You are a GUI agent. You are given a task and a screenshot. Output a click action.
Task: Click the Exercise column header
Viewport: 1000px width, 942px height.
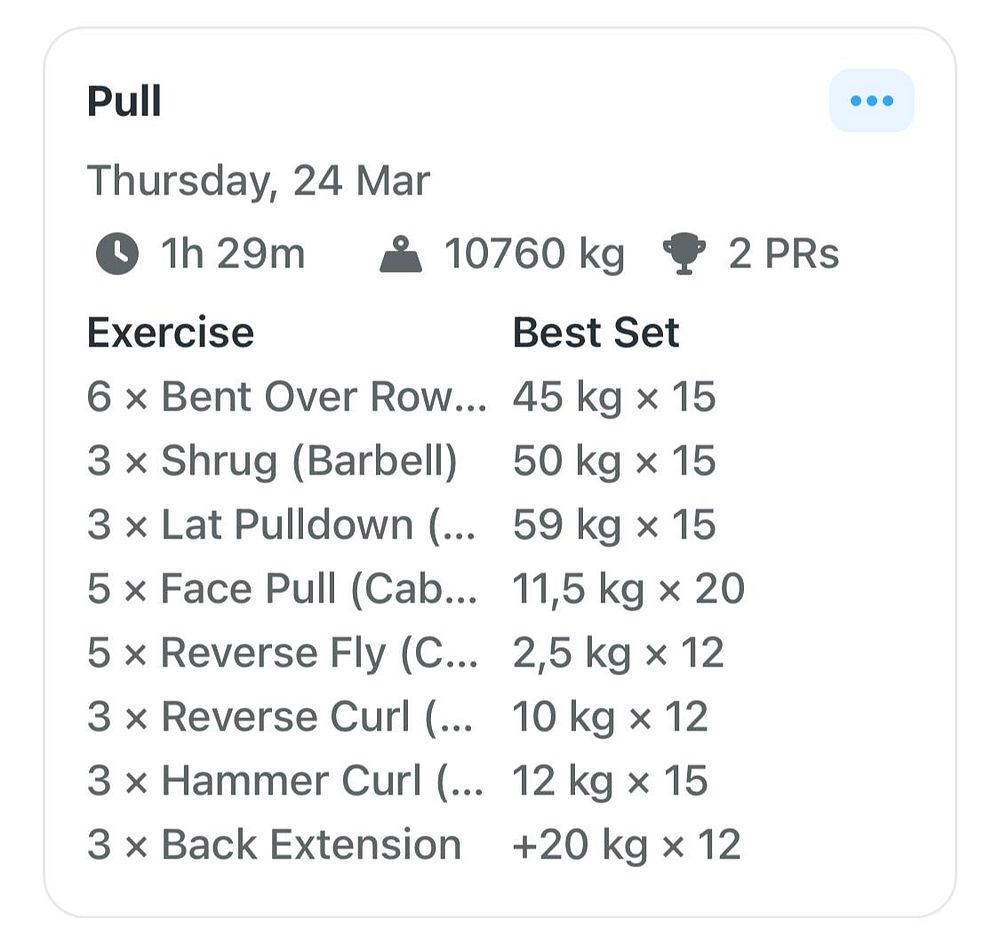click(171, 333)
